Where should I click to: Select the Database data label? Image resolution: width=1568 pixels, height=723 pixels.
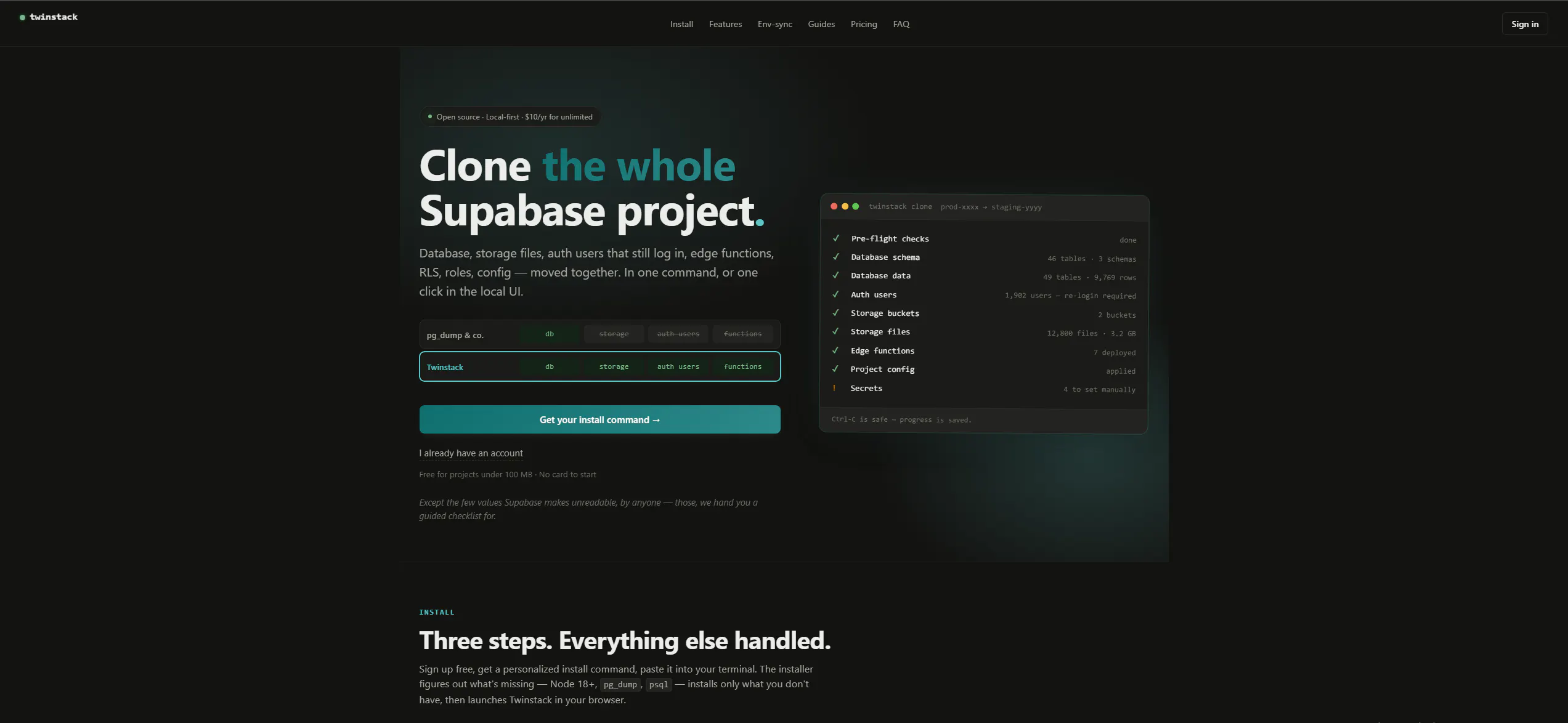tap(880, 276)
